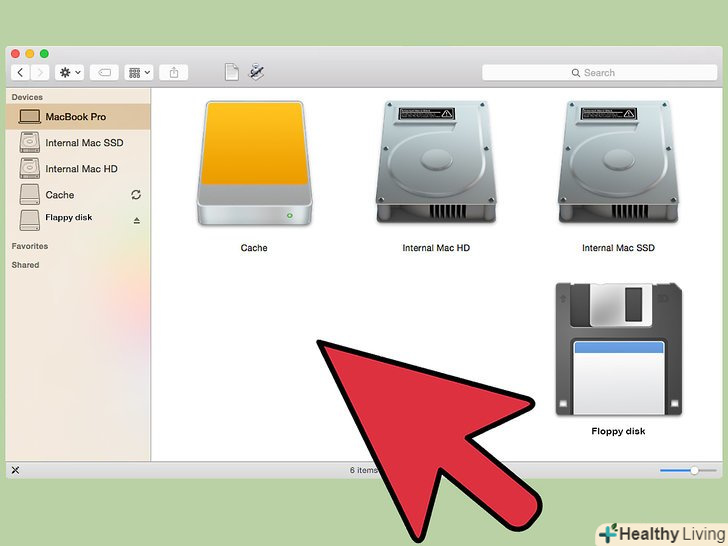728x546 pixels.
Task: Select the Internal Mac HD drive icon
Action: pyautogui.click(x=436, y=161)
